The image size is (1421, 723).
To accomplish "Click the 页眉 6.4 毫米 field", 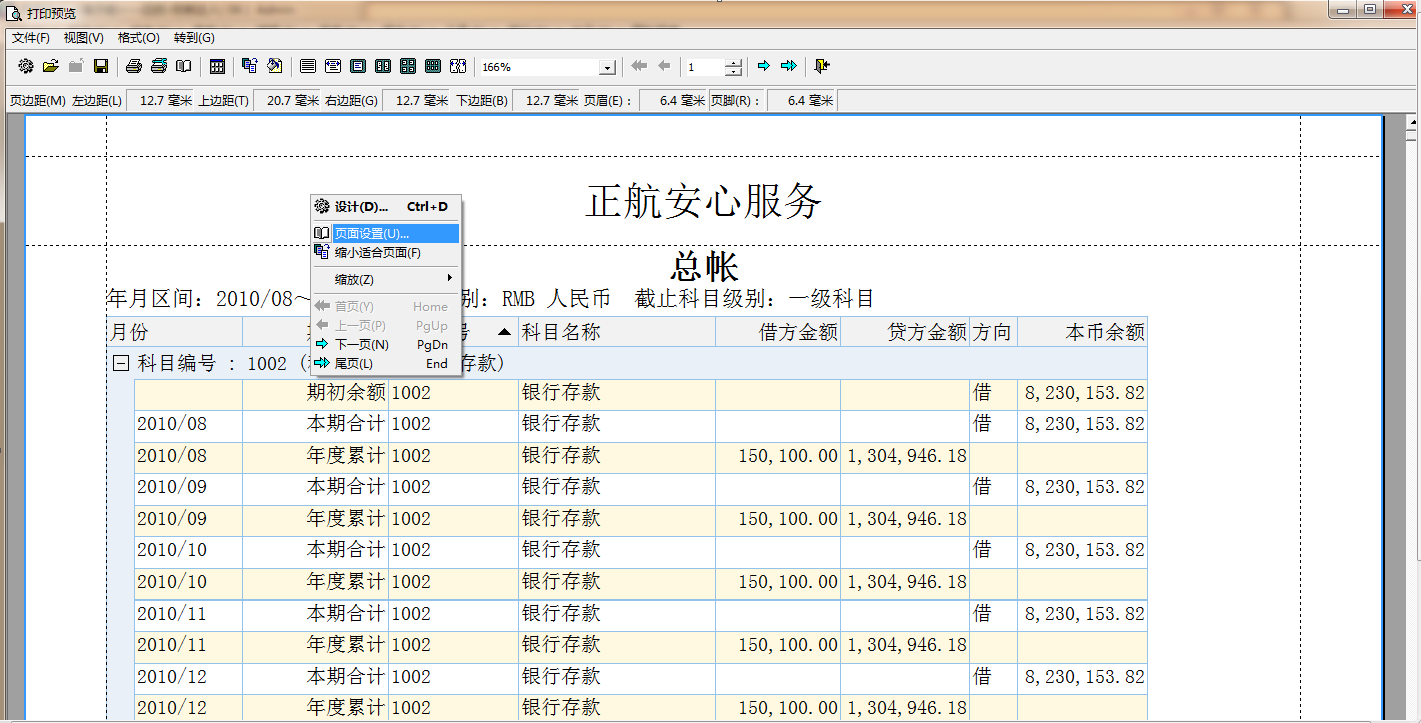I will coord(673,100).
